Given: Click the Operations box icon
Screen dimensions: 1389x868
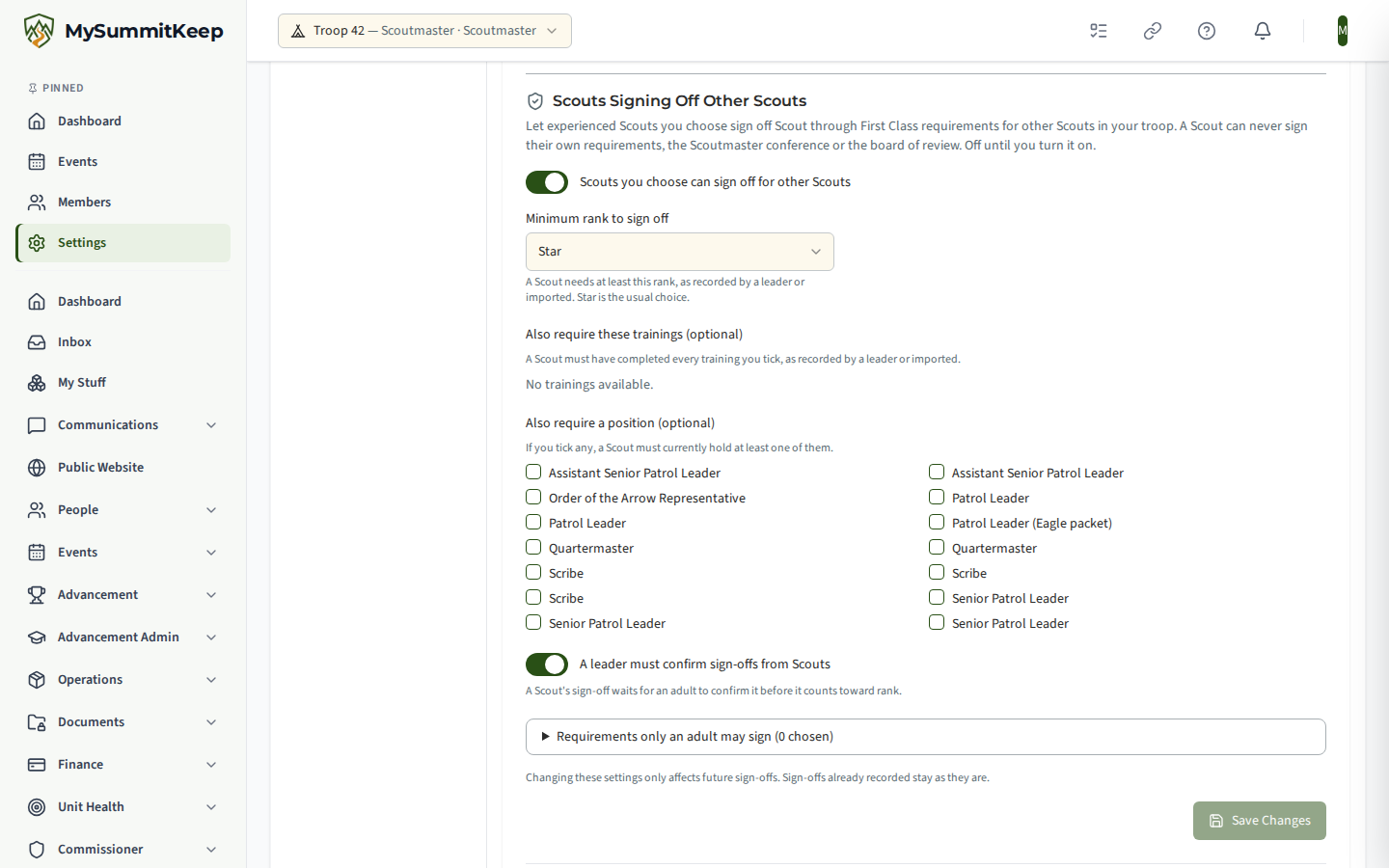Looking at the screenshot, I should tap(37, 680).
